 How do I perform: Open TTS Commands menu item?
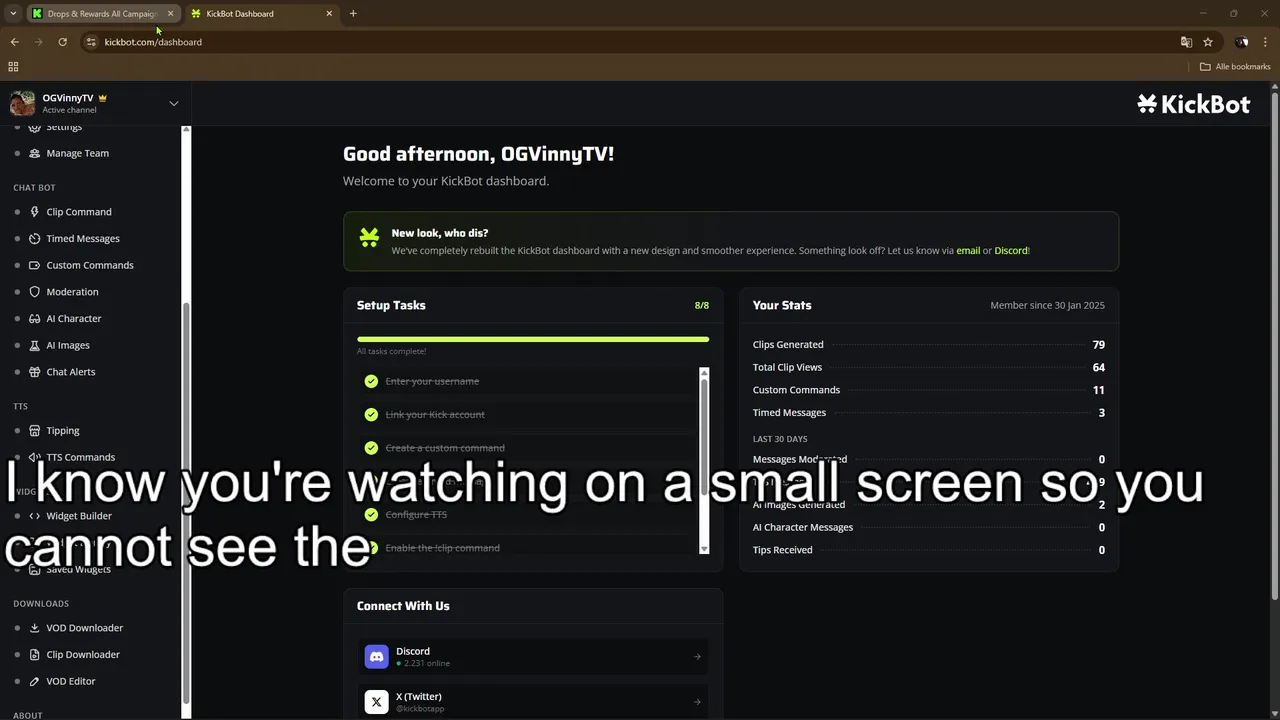[x=80, y=457]
